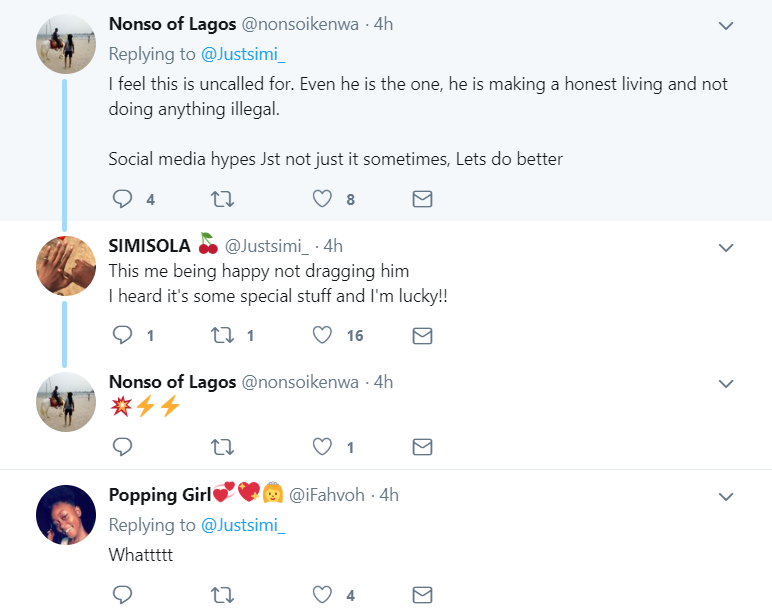Like Nonso's emoji tweet
772x608 pixels.
[322, 447]
